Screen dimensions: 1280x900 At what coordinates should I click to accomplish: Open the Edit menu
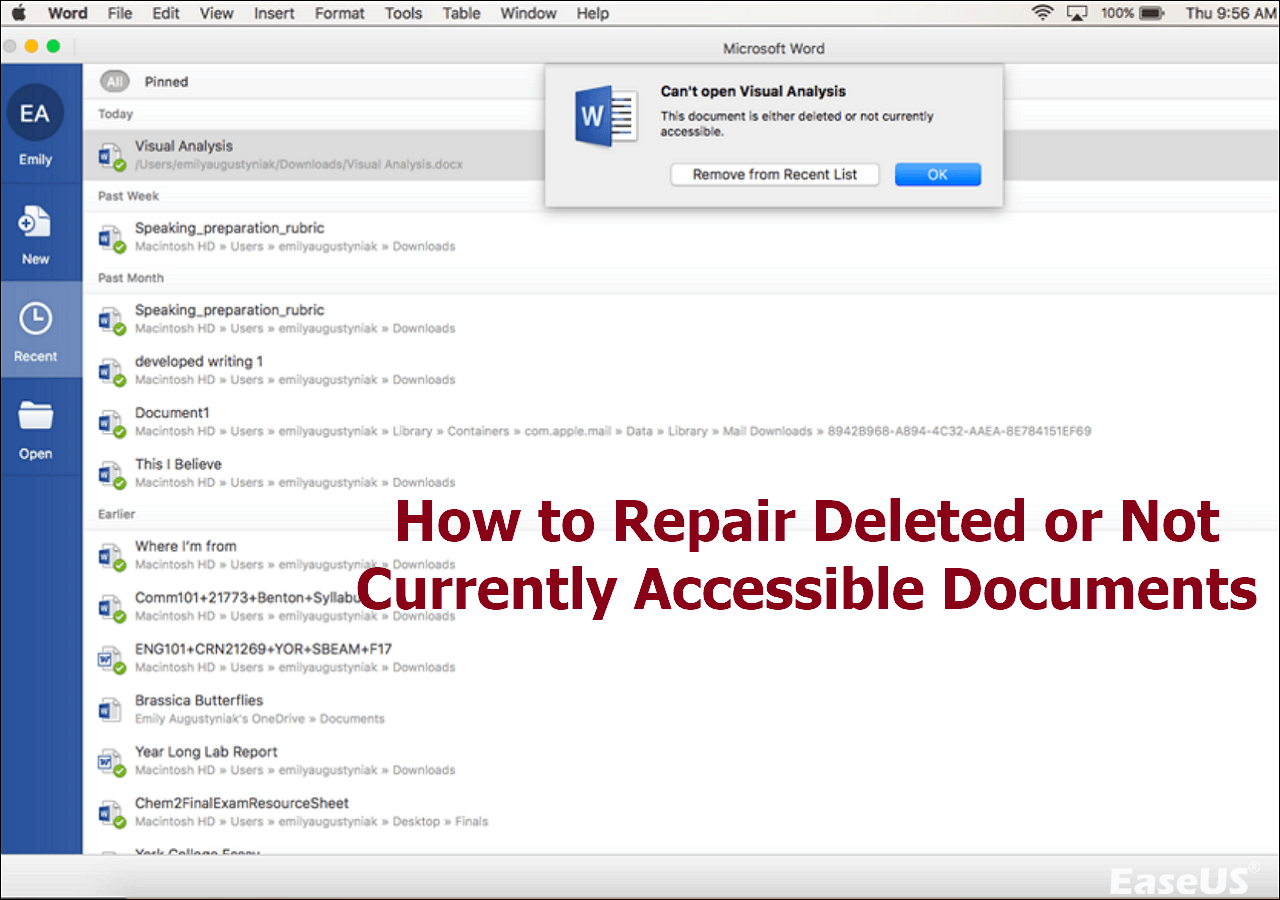click(166, 13)
